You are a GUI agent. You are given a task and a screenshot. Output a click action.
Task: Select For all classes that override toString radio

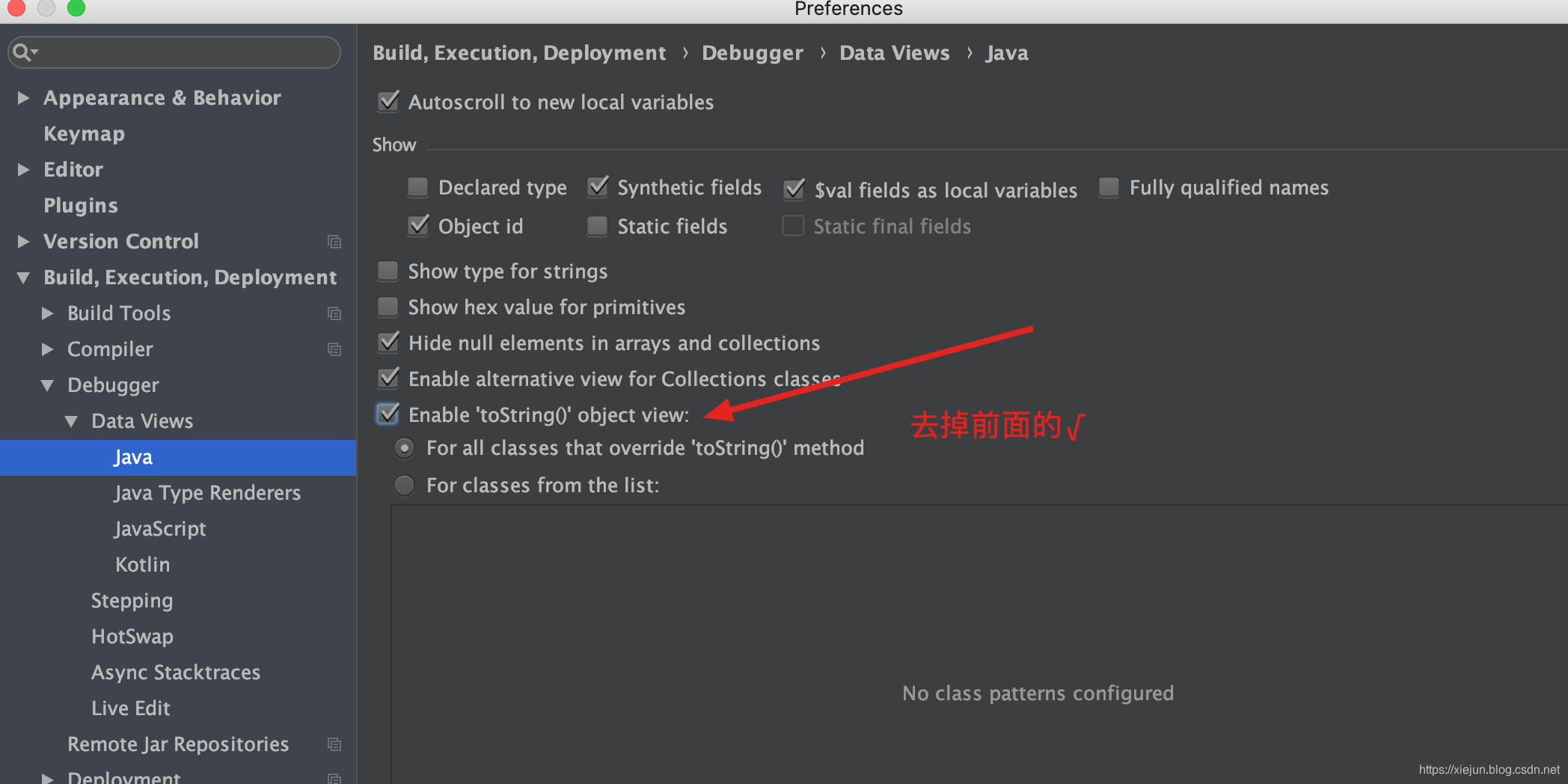tap(404, 448)
